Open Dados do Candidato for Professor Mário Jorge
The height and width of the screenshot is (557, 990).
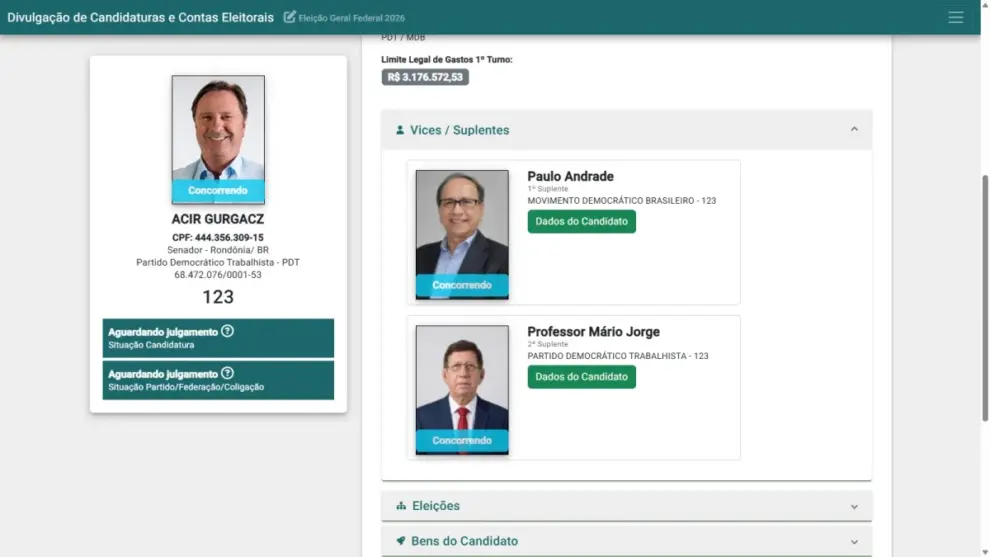click(581, 376)
